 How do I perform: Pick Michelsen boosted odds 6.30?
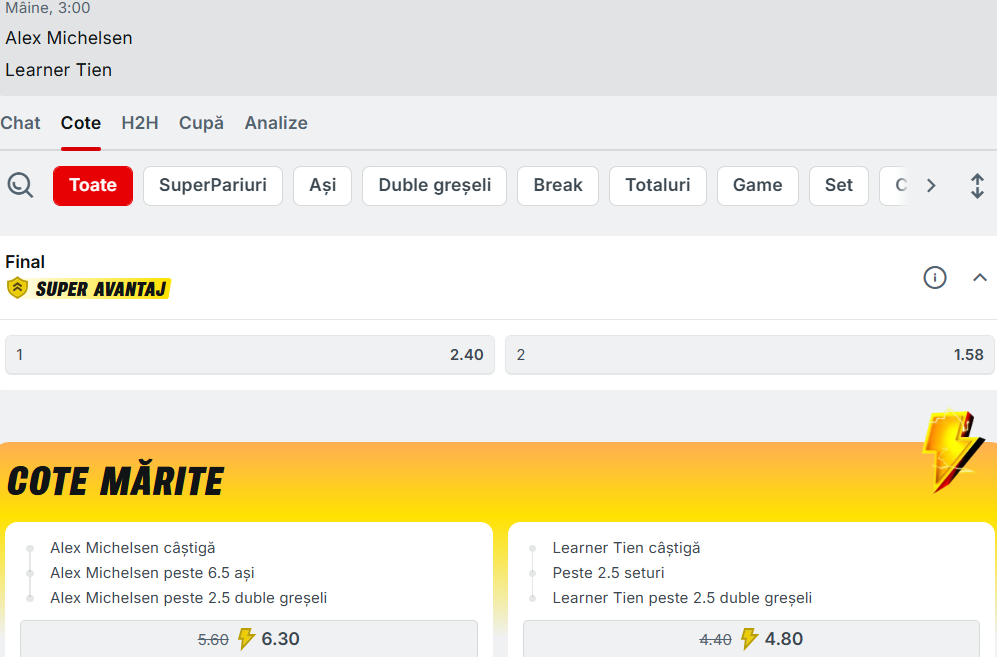pos(249,639)
